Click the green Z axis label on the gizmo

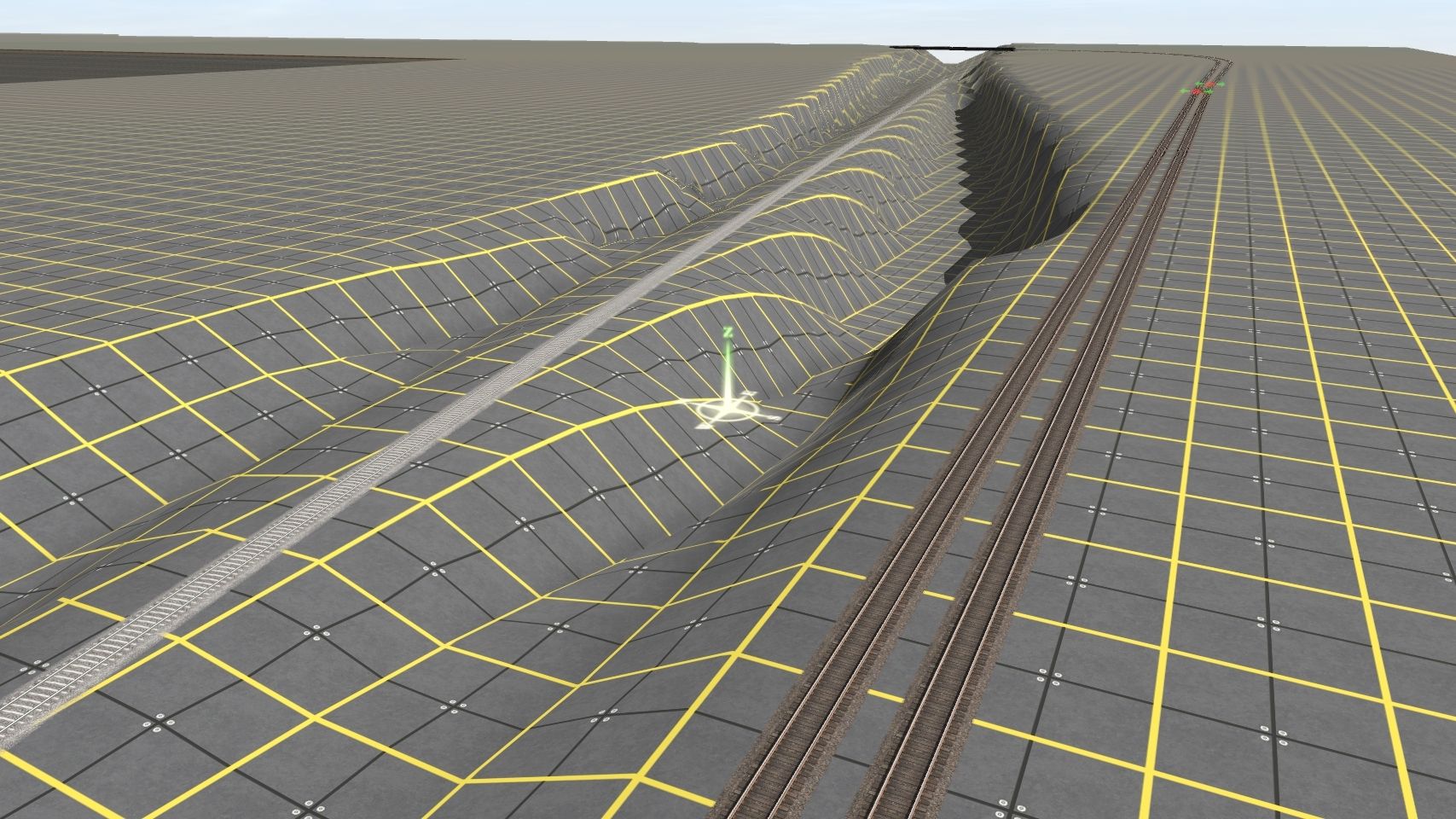[x=728, y=331]
